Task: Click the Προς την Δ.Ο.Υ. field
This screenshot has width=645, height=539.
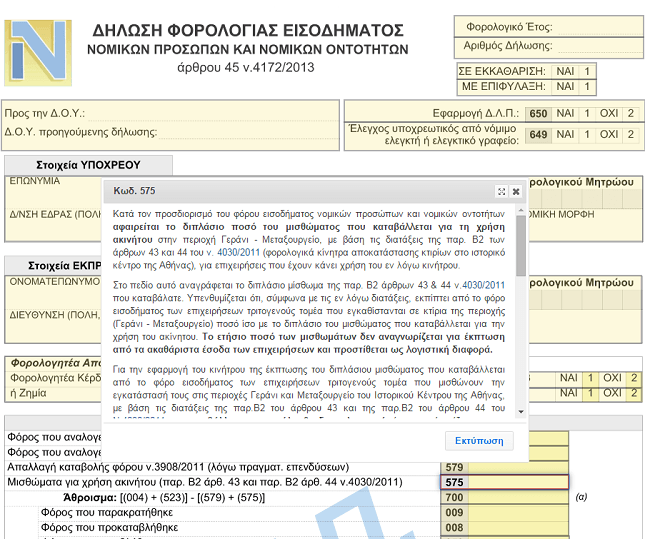Action: [212, 113]
